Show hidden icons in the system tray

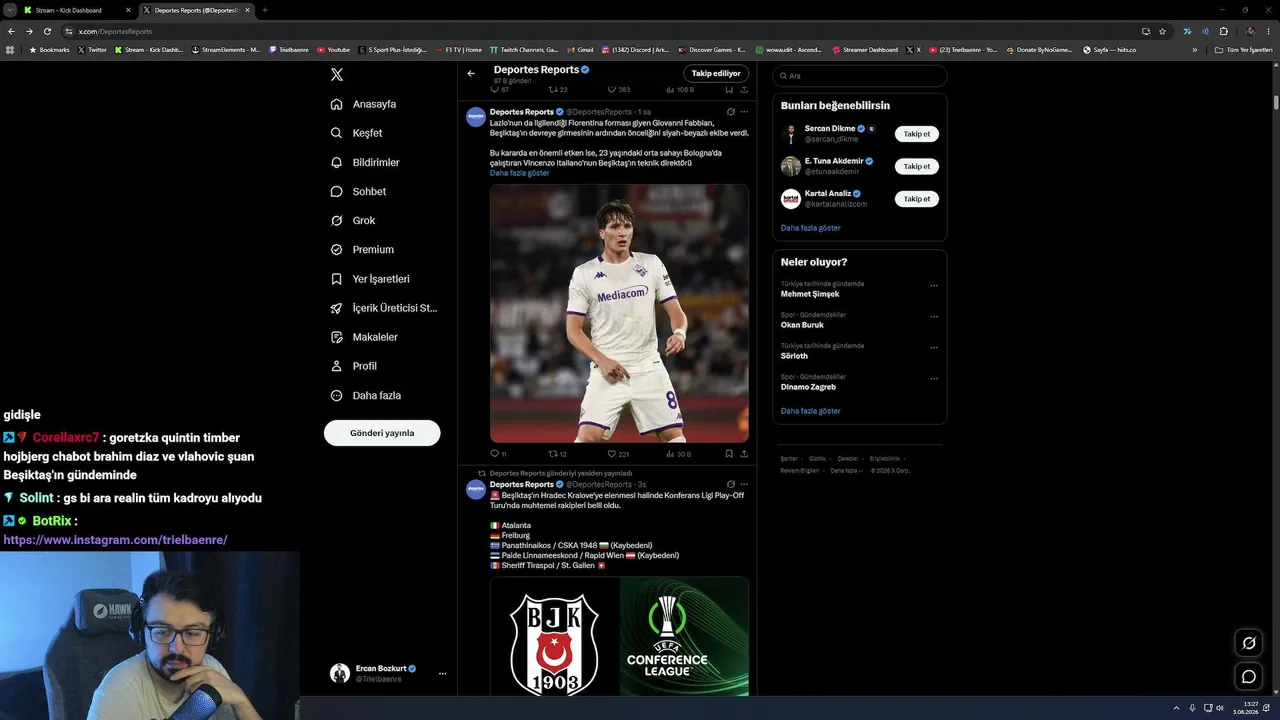pyautogui.click(x=1176, y=708)
